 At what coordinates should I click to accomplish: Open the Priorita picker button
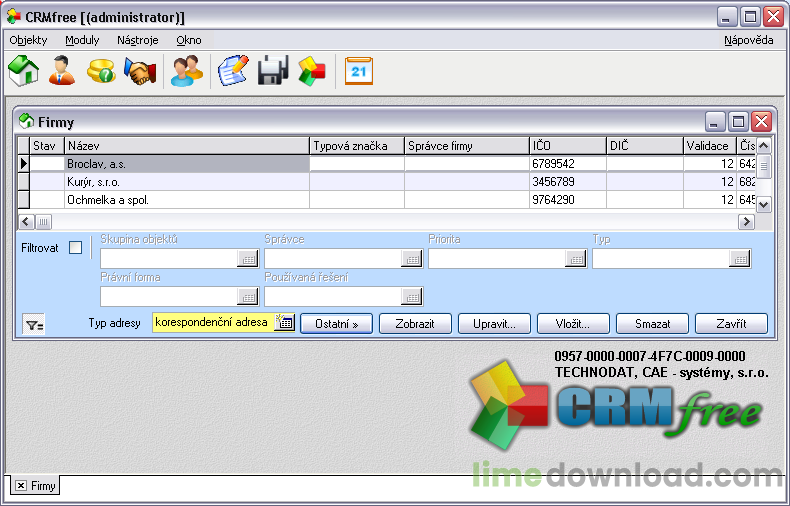pos(576,259)
